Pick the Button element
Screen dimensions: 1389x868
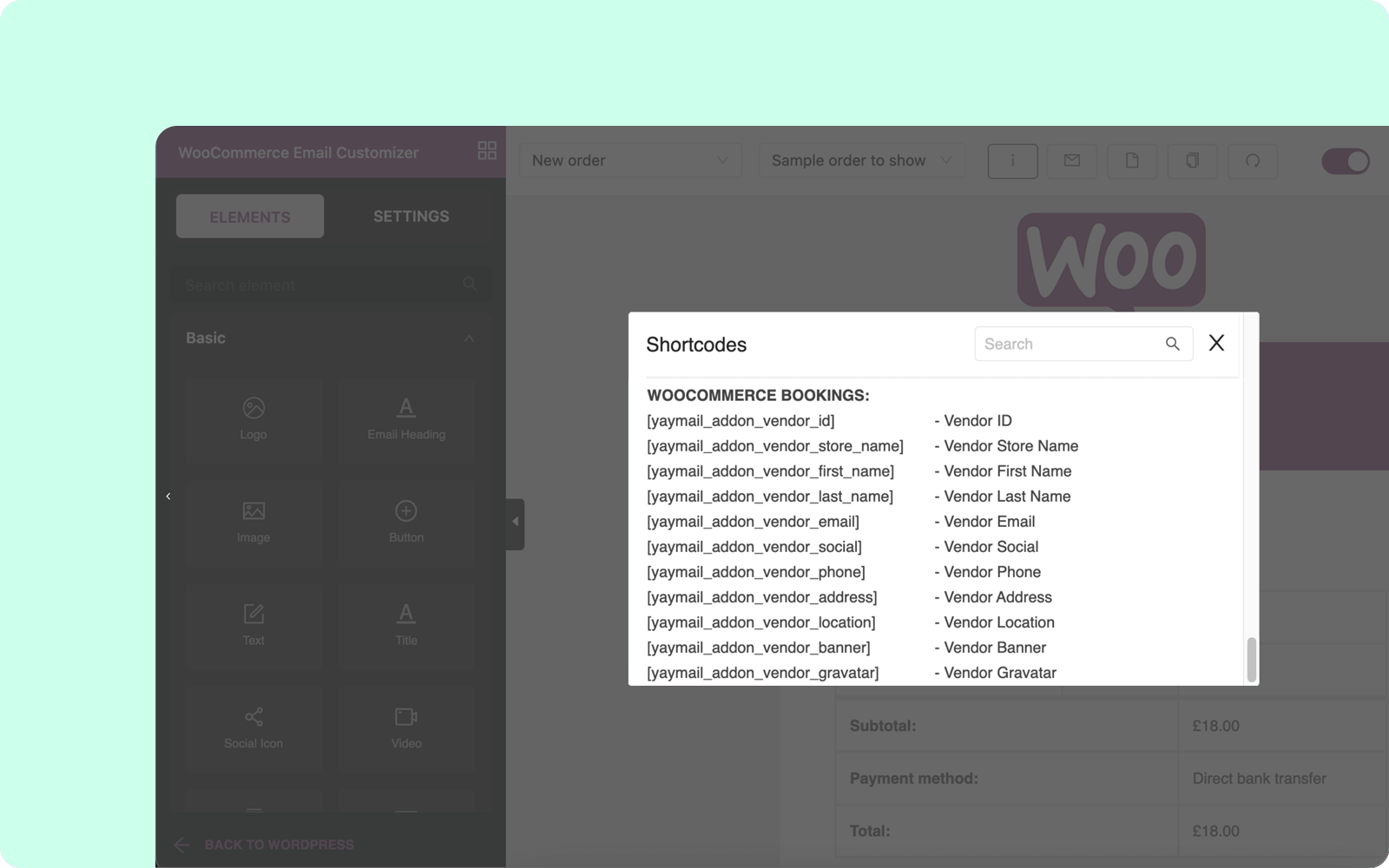[x=406, y=523]
